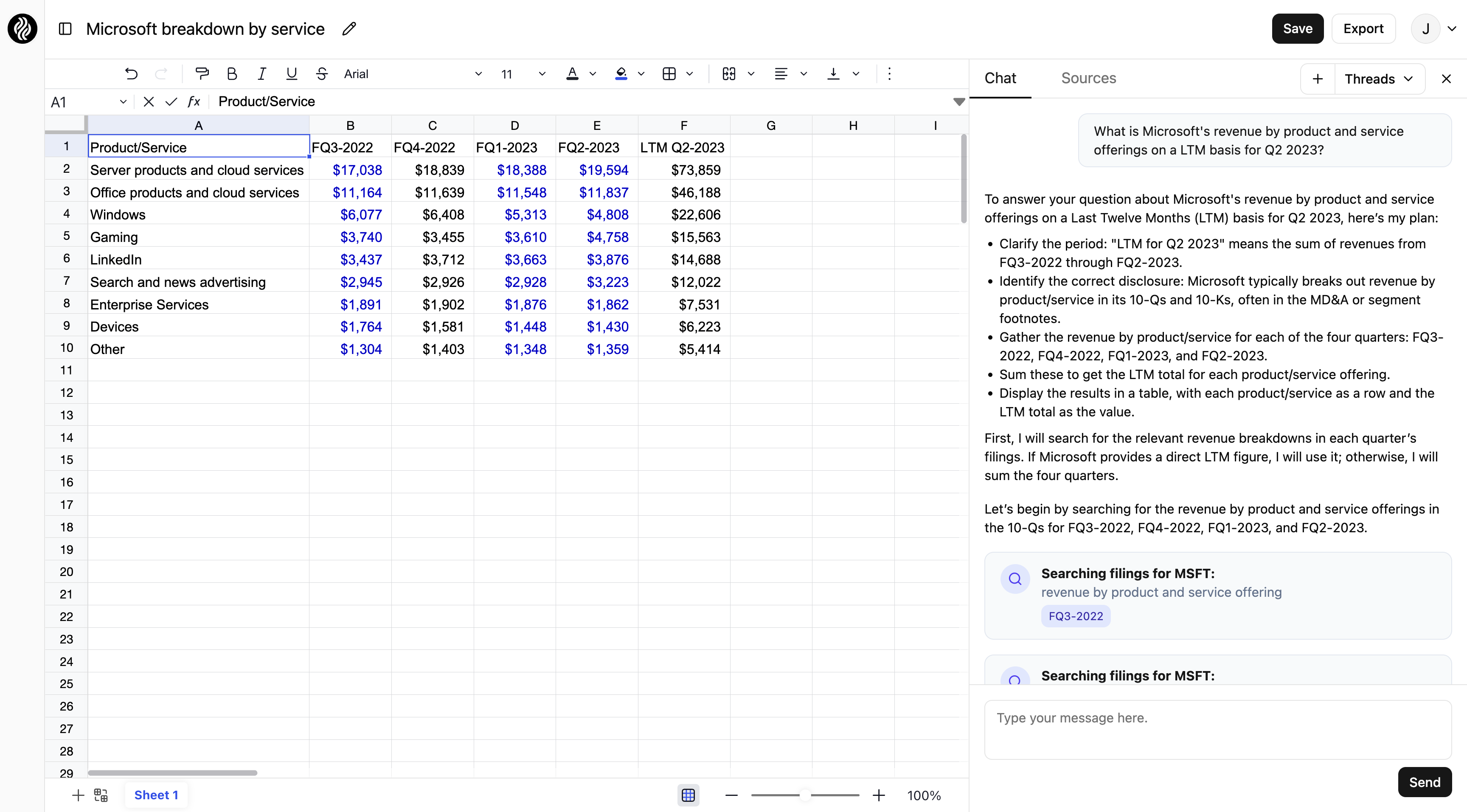The image size is (1467, 812).
Task: Open the Arial font dropdown
Action: click(x=413, y=73)
